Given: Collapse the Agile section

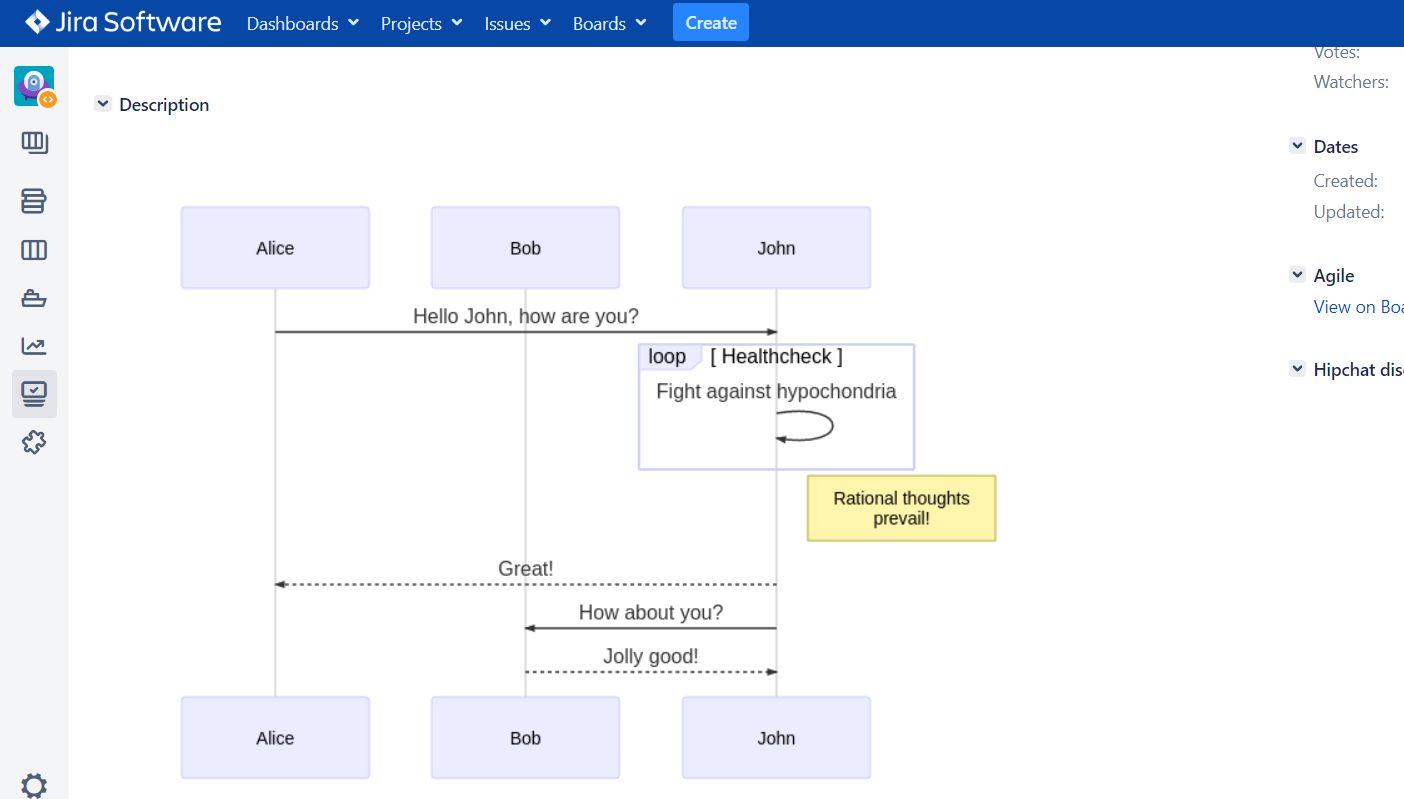Looking at the screenshot, I should point(1297,275).
